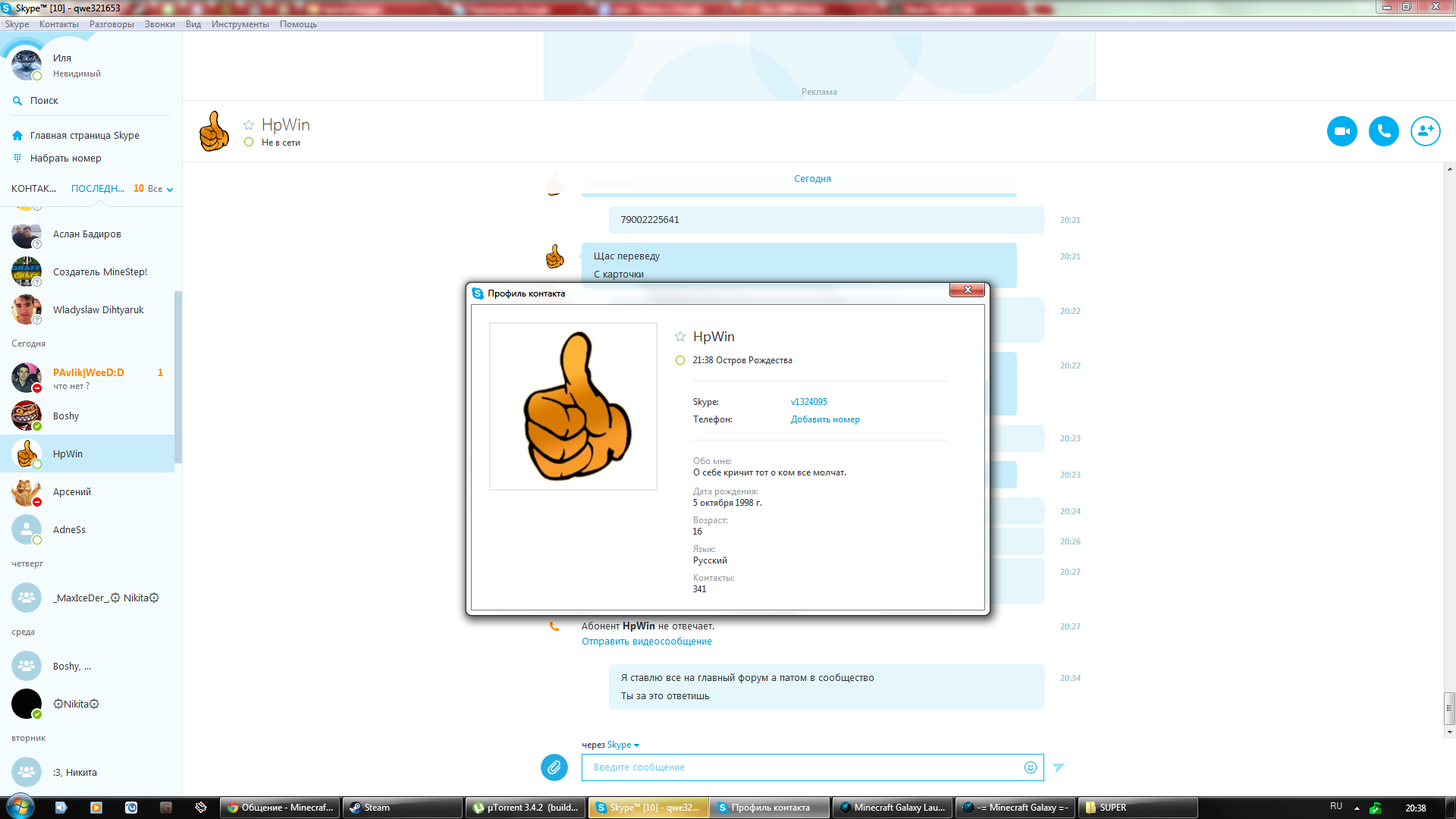Start a video call with HpWin
Viewport: 1456px width, 819px height.
point(1341,131)
